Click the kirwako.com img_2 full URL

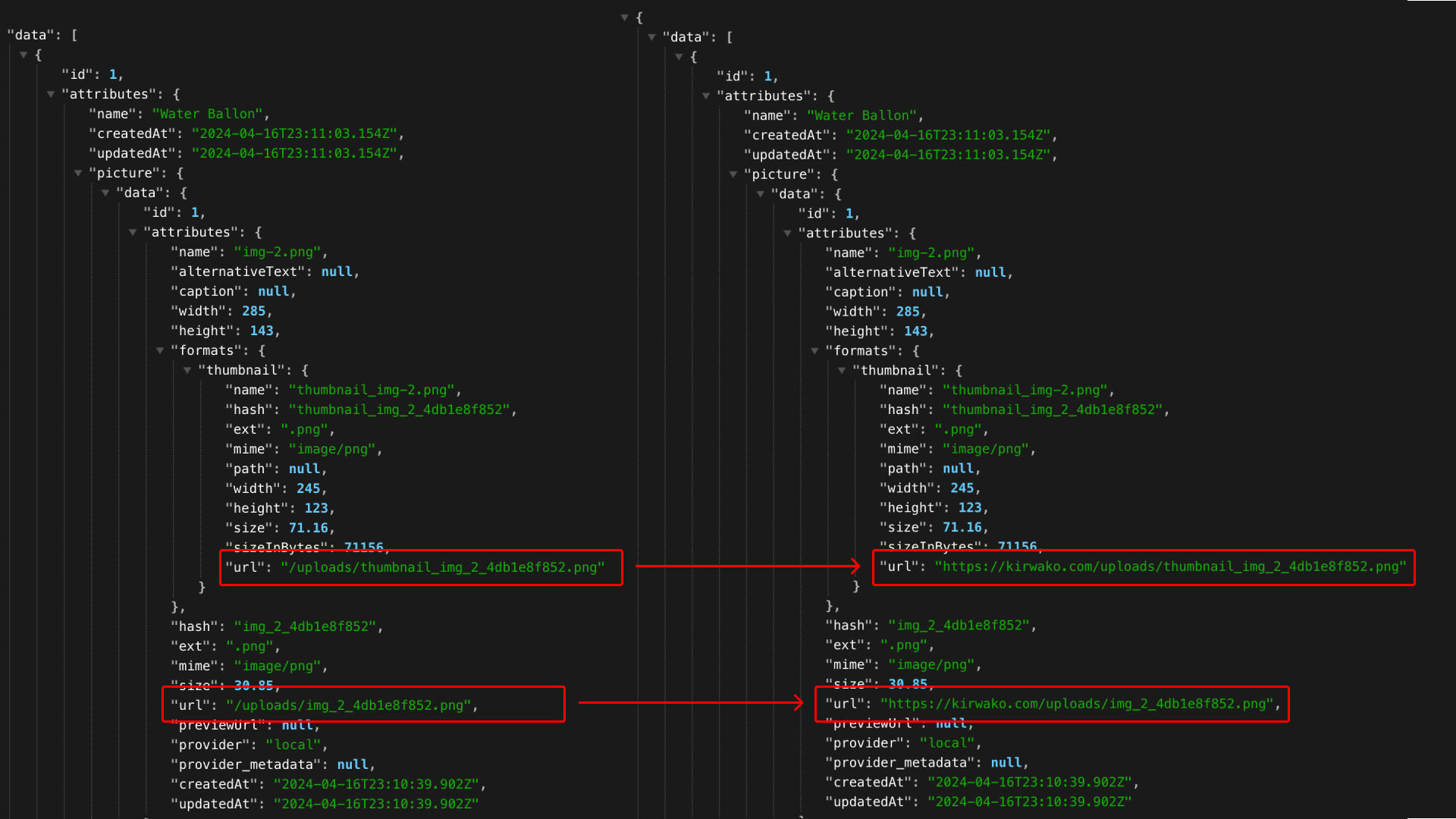[1076, 704]
